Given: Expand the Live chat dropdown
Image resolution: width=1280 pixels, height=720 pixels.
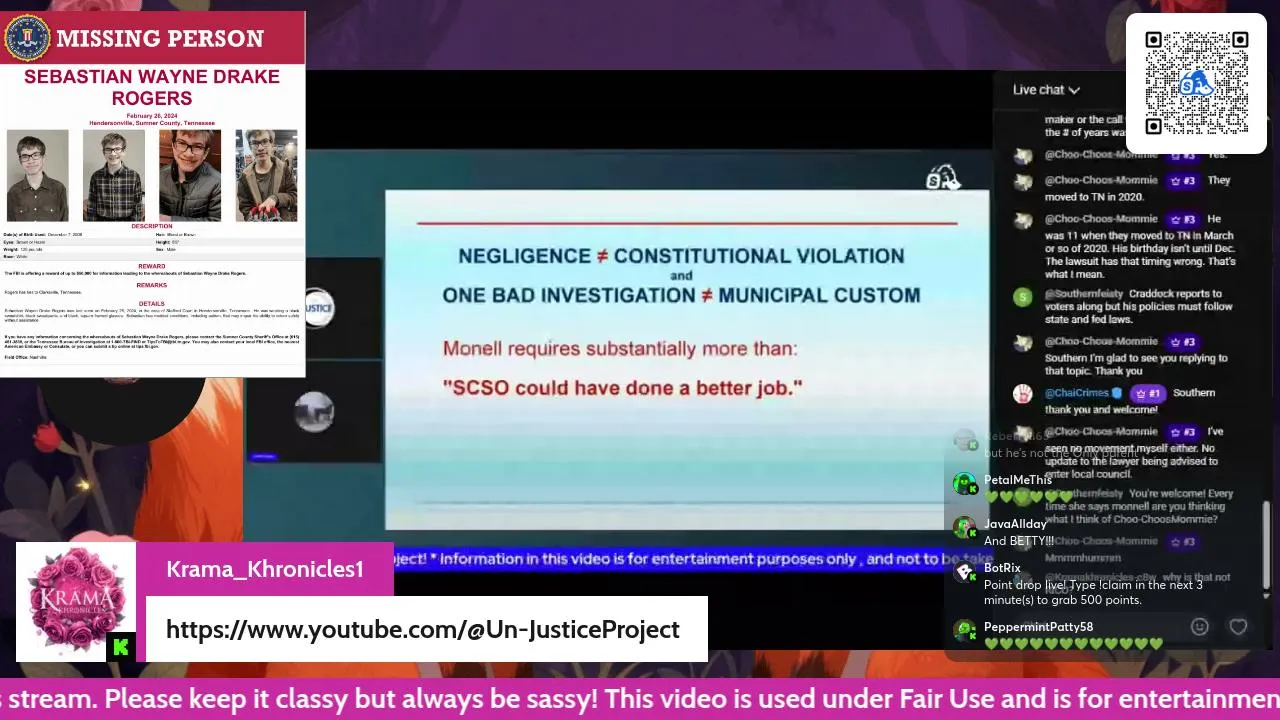Looking at the screenshot, I should (1046, 90).
